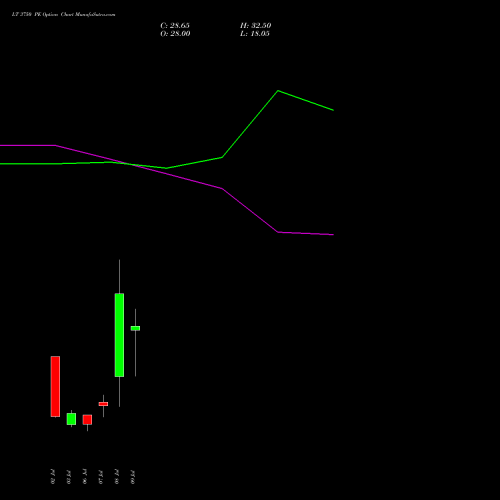Click the tall red candlestick at the left

point(55,386)
